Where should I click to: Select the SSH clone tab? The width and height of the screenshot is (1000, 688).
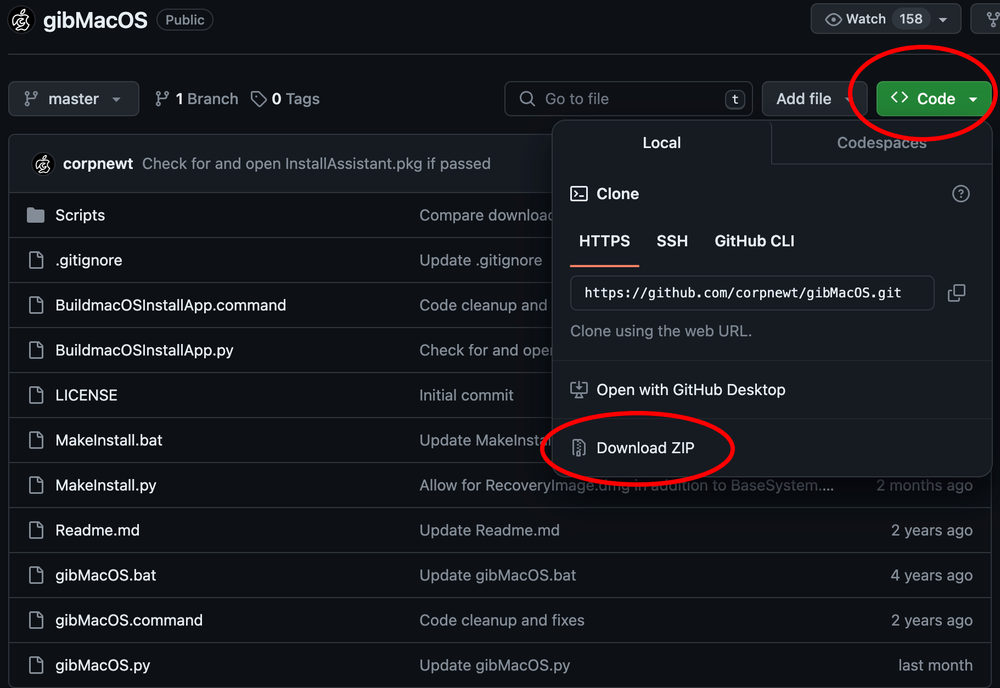tap(672, 241)
